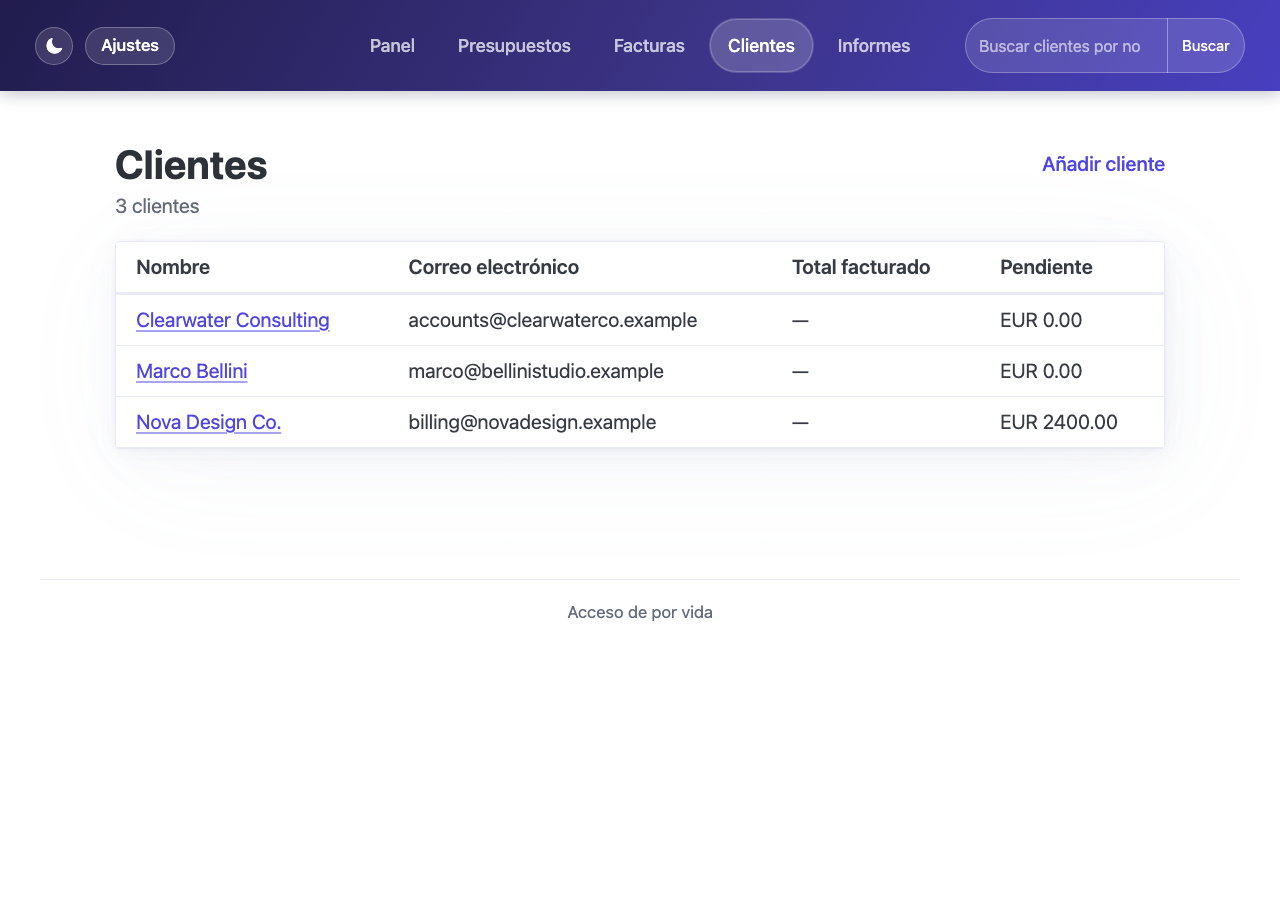Image resolution: width=1280 pixels, height=900 pixels.
Task: Click Clearwater Consulting's total facturado dash
Action: [800, 320]
